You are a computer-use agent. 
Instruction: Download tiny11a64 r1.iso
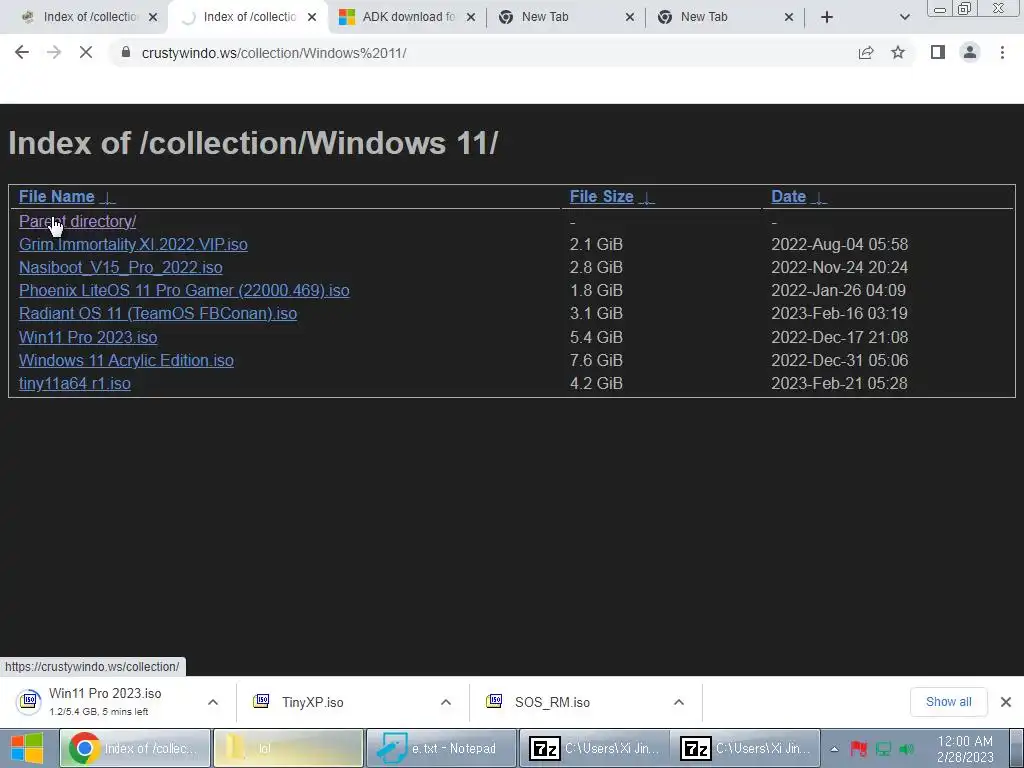click(x=74, y=383)
